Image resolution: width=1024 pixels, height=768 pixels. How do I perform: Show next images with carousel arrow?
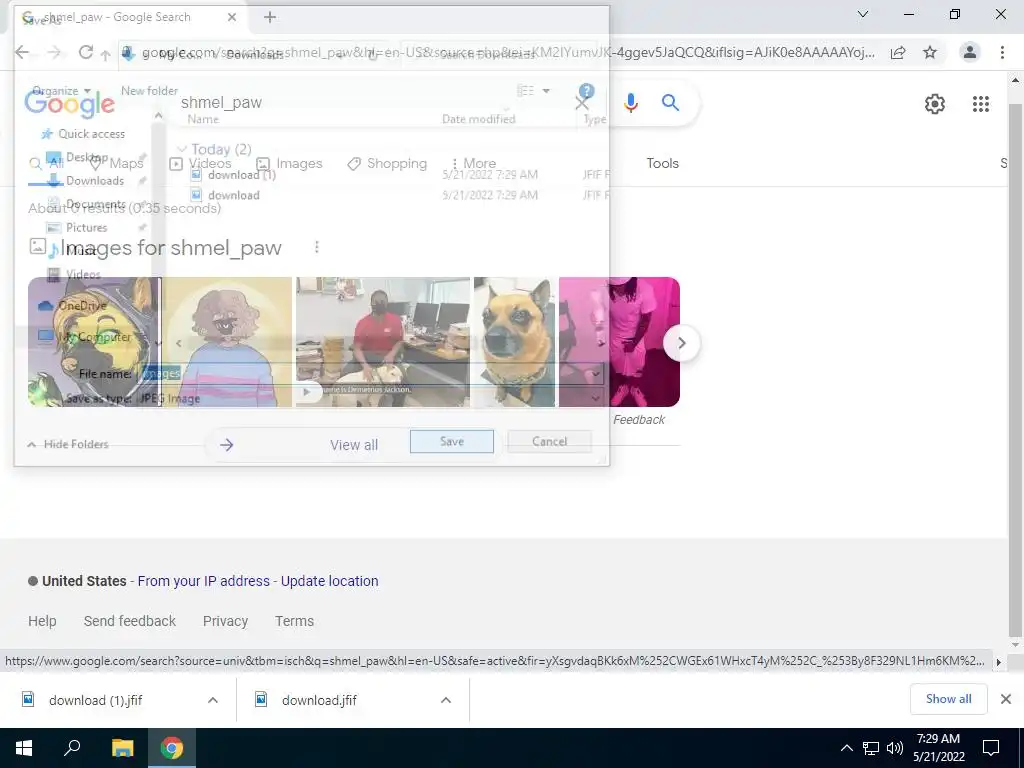(682, 343)
